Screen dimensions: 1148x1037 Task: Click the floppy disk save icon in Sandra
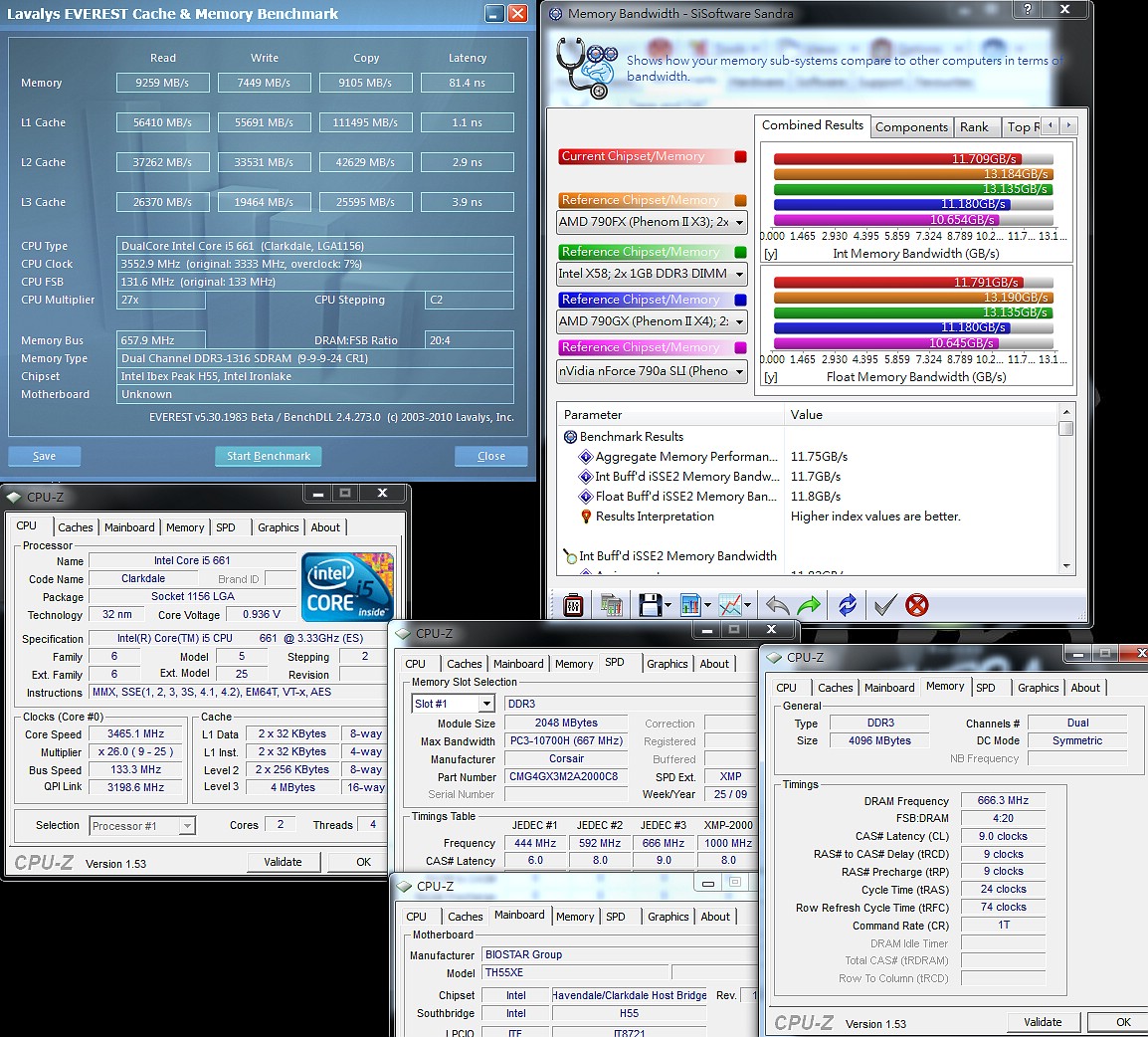point(651,605)
